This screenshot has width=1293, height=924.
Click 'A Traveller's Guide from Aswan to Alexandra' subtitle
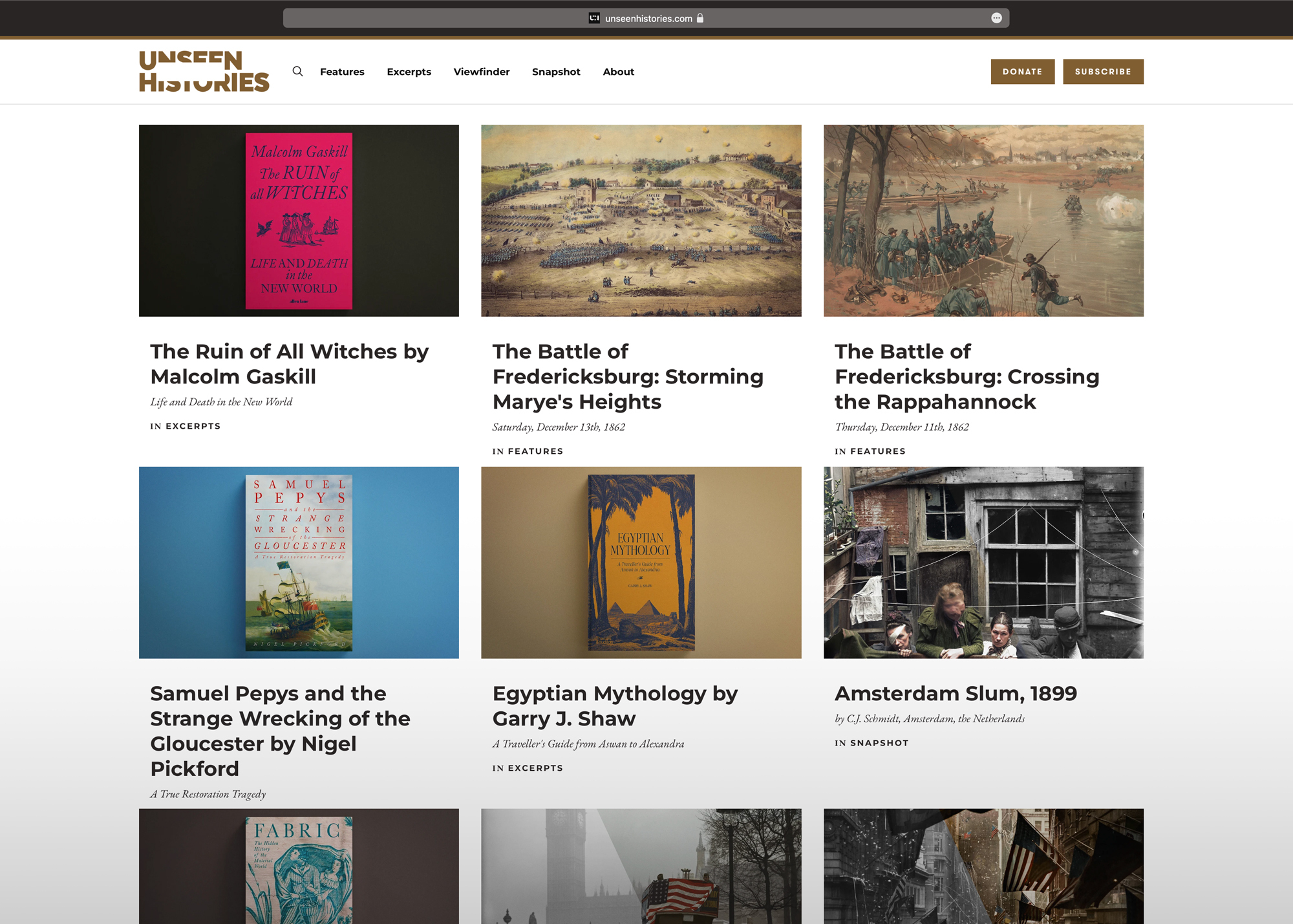588,744
